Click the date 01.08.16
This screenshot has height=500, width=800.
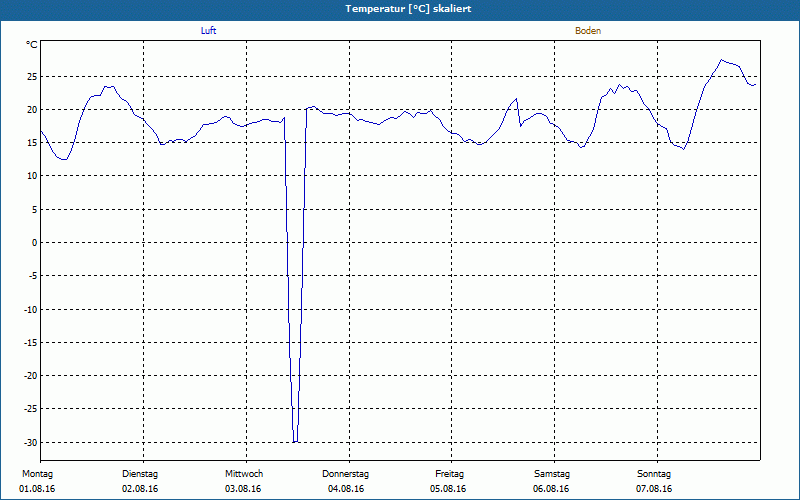[x=37, y=489]
